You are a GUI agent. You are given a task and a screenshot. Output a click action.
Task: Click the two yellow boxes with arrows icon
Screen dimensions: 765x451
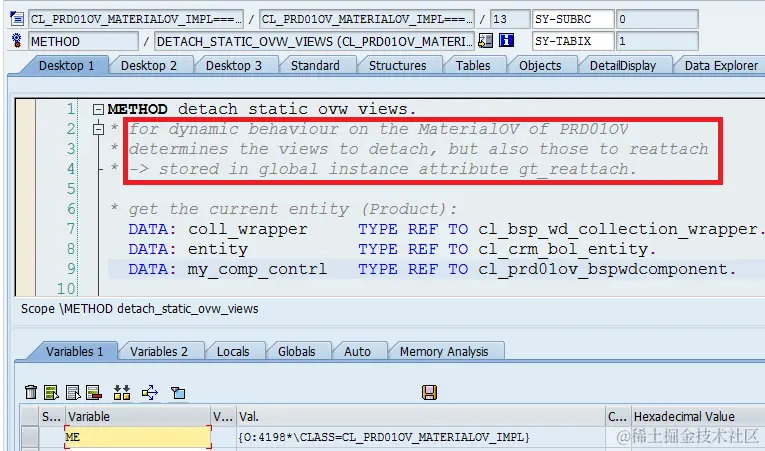122,392
